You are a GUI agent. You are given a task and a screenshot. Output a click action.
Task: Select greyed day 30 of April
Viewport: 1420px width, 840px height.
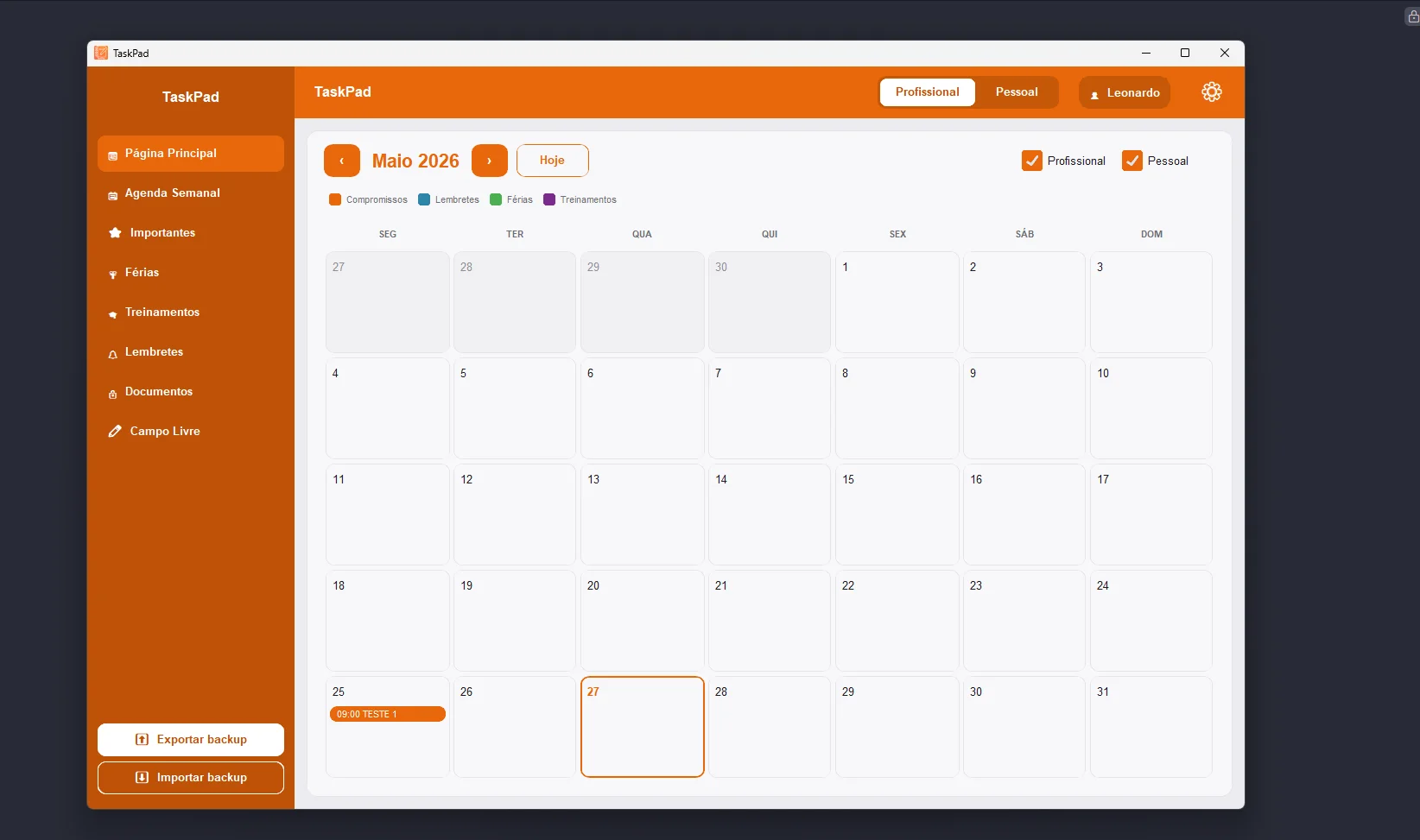pyautogui.click(x=770, y=302)
